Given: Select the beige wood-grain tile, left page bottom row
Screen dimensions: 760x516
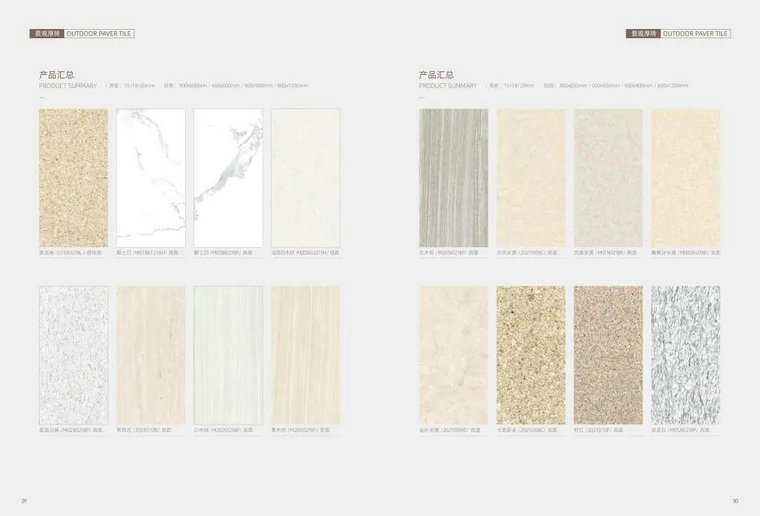Looking at the screenshot, I should pyautogui.click(x=151, y=355).
